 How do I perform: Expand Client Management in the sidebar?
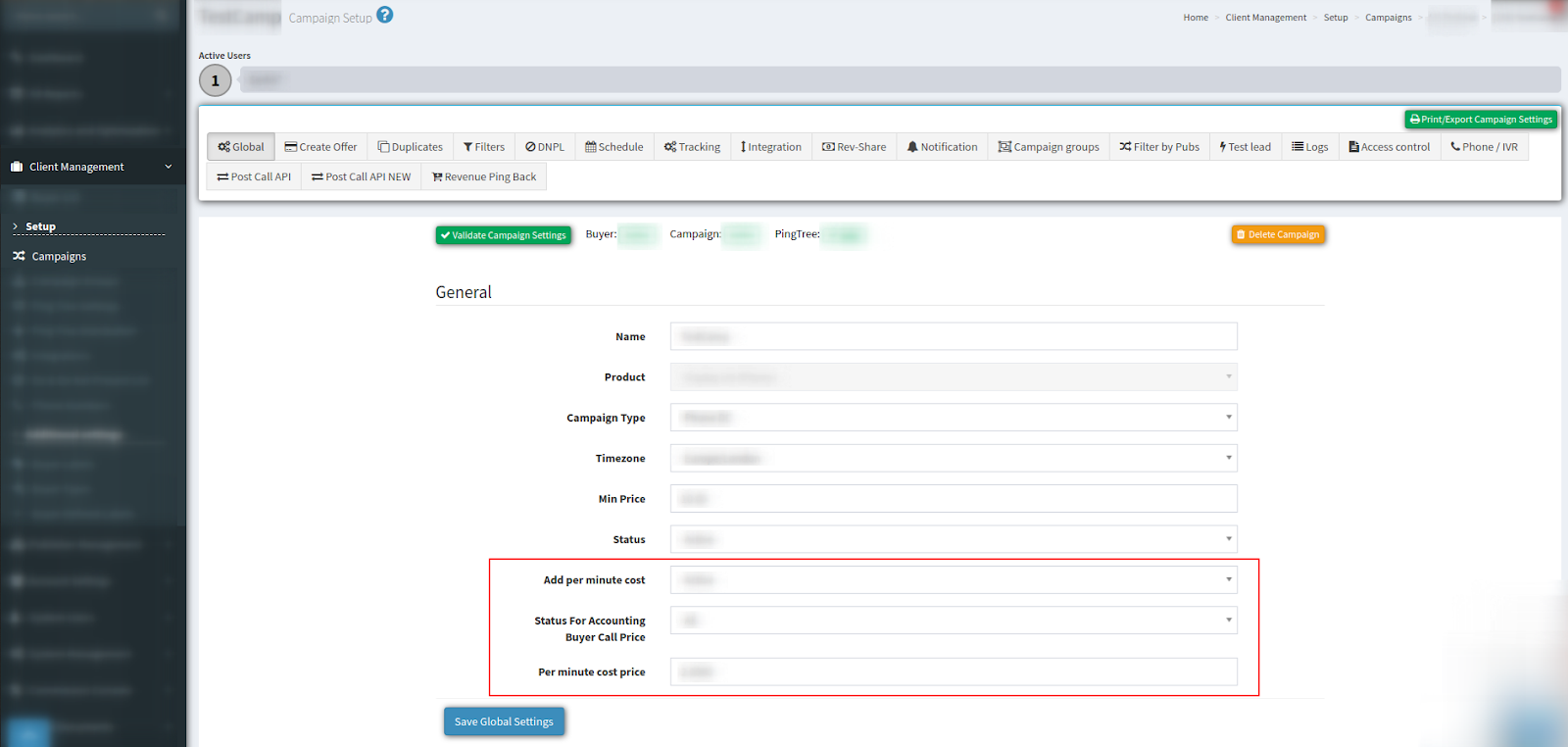92,167
